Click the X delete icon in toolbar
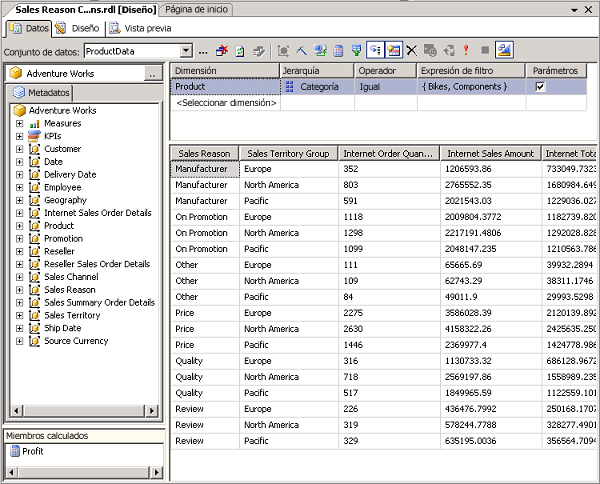 pos(411,50)
